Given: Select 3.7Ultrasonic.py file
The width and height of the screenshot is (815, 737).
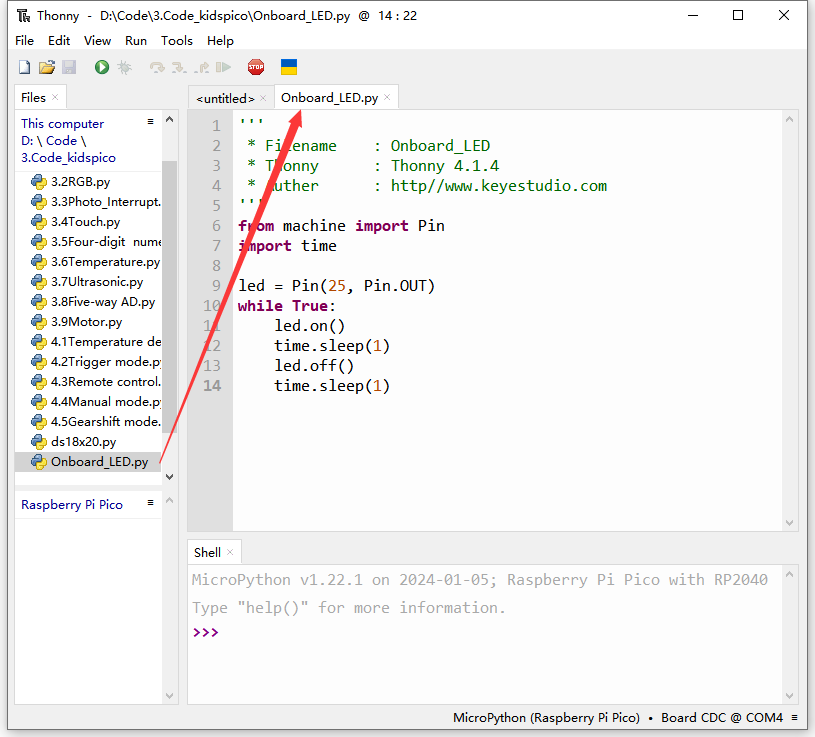Looking at the screenshot, I should (x=89, y=282).
